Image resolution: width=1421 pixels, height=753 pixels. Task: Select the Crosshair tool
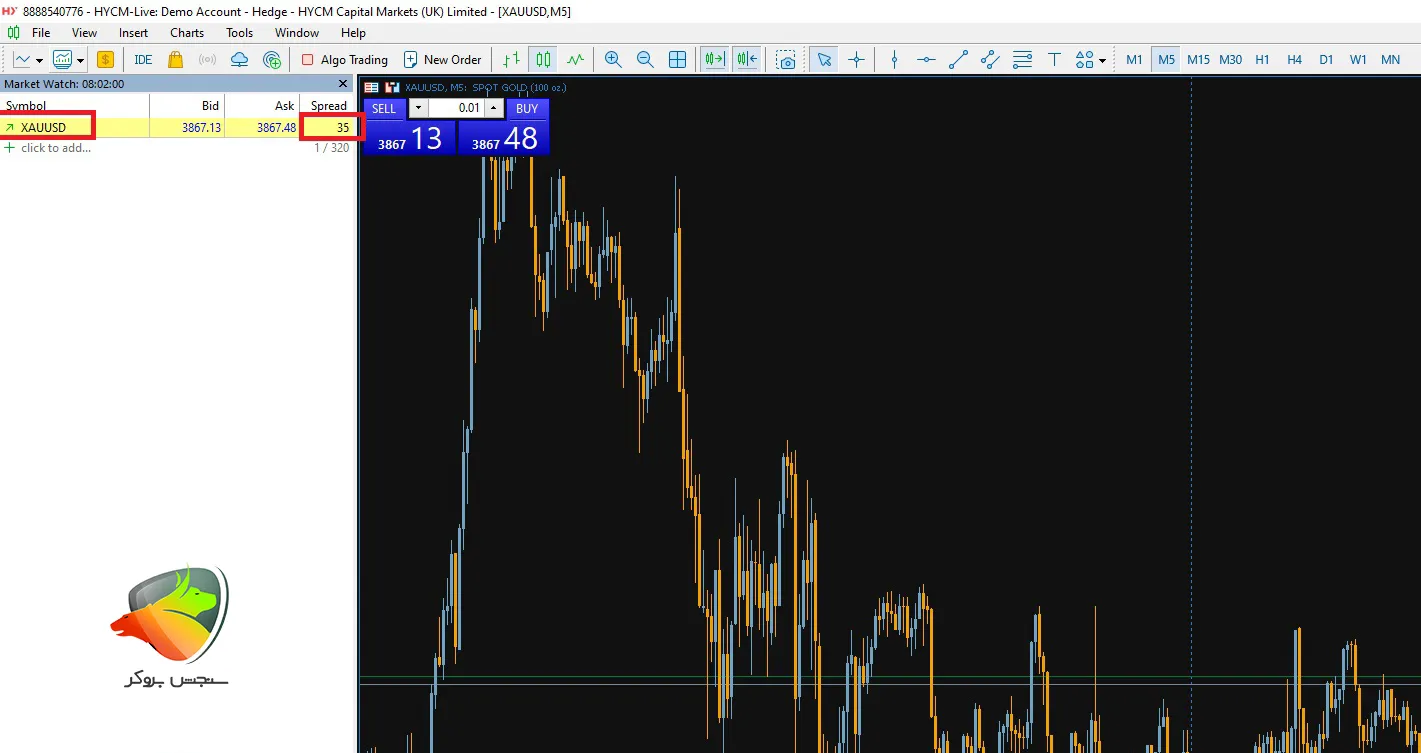click(x=857, y=59)
